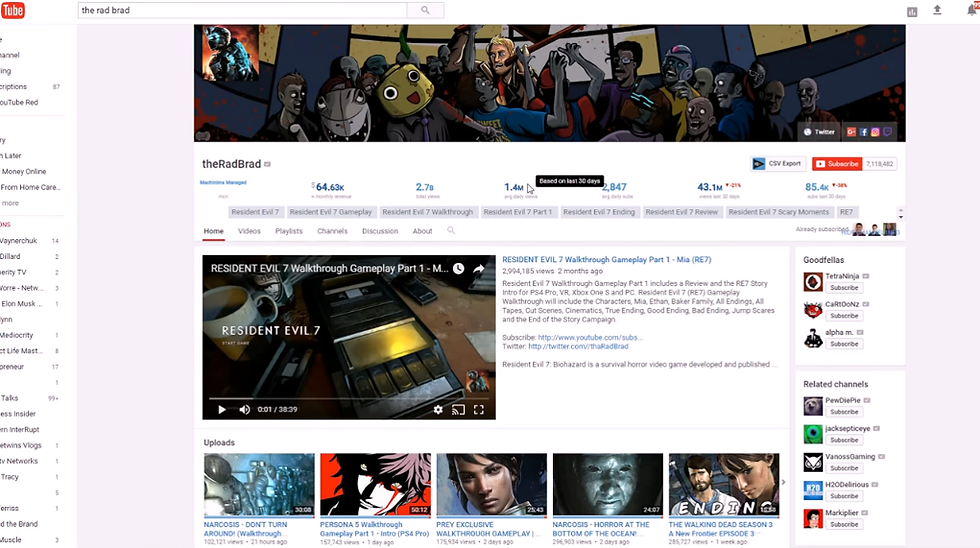The image size is (980, 548).
Task: Subscribe to CaRtOoNz
Action: click(844, 316)
